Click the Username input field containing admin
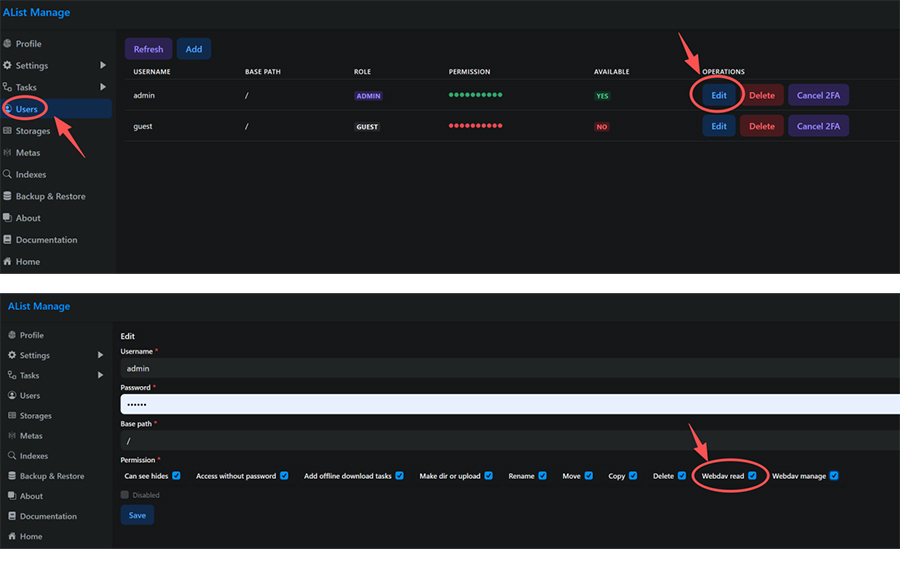The width and height of the screenshot is (900, 563). [500, 368]
